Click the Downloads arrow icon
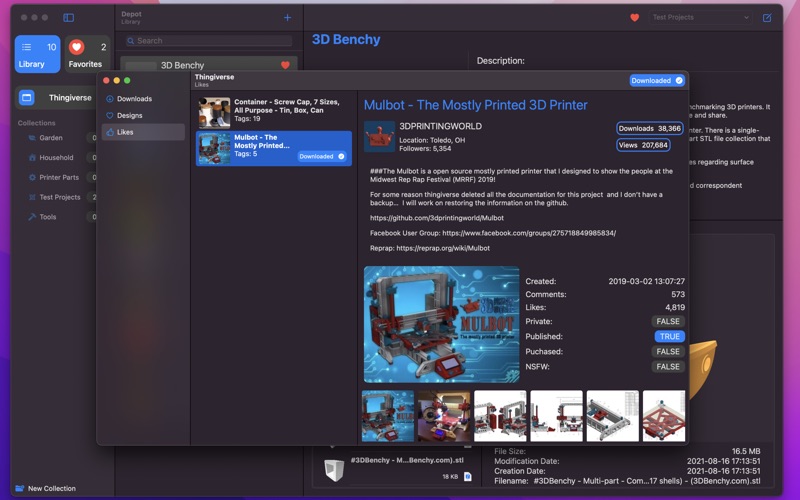 click(109, 98)
